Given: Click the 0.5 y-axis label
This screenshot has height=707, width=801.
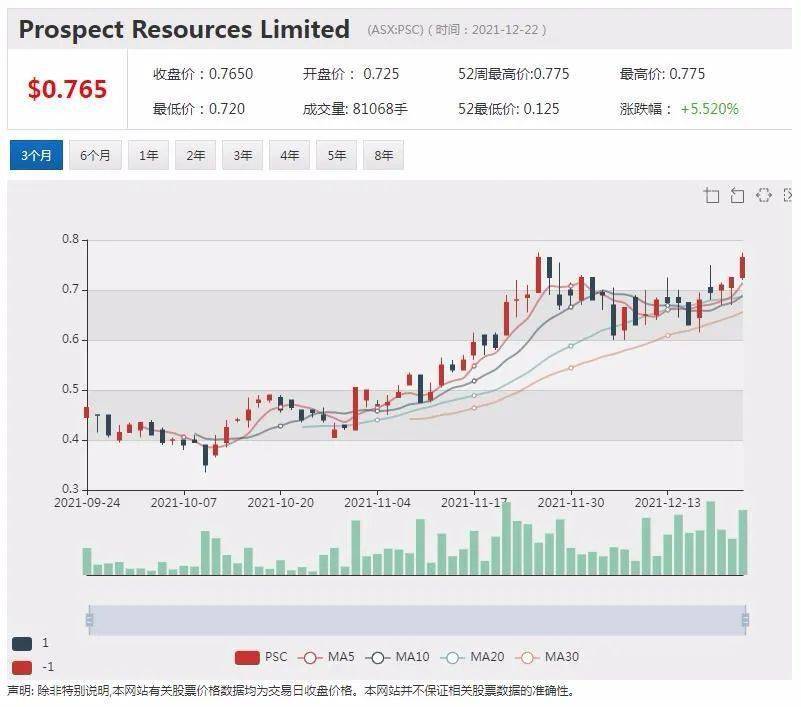Looking at the screenshot, I should pyautogui.click(x=70, y=389).
